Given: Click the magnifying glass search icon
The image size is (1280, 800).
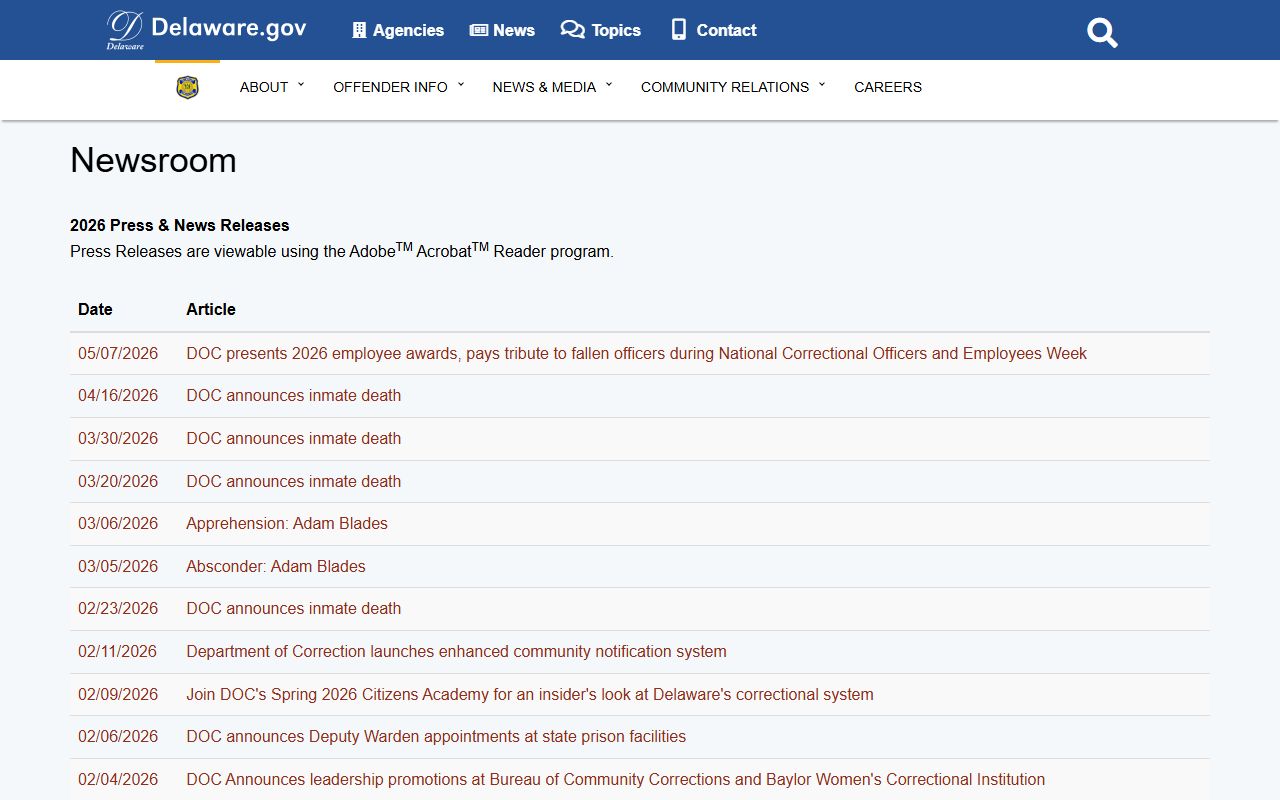Looking at the screenshot, I should (1102, 32).
